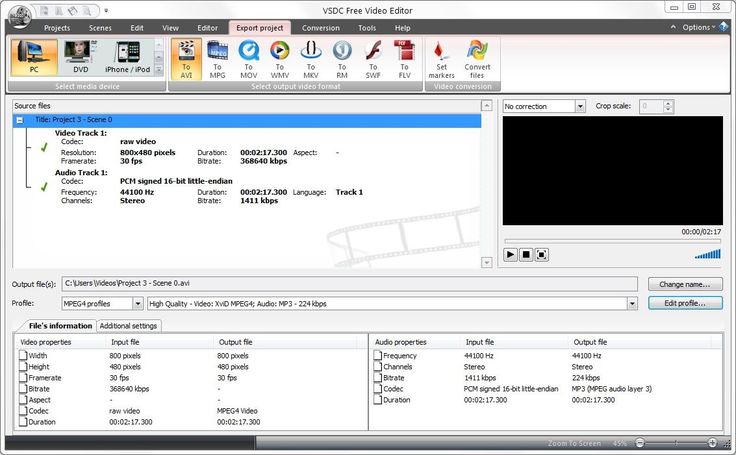Viewport: 736px width, 455px height.
Task: Open the Convert files tool
Action: (477, 57)
